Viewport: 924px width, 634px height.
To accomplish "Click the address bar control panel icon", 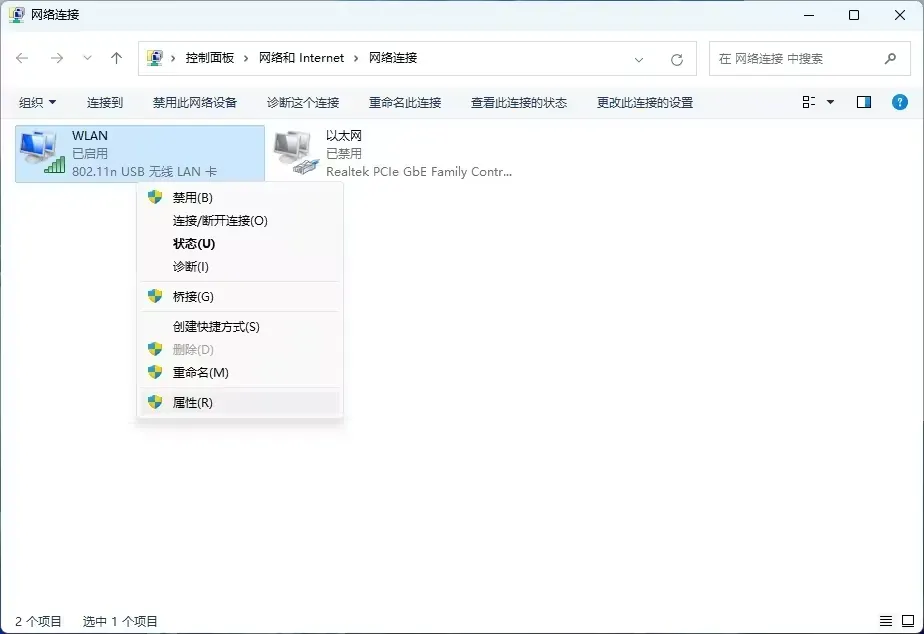I will [154, 58].
